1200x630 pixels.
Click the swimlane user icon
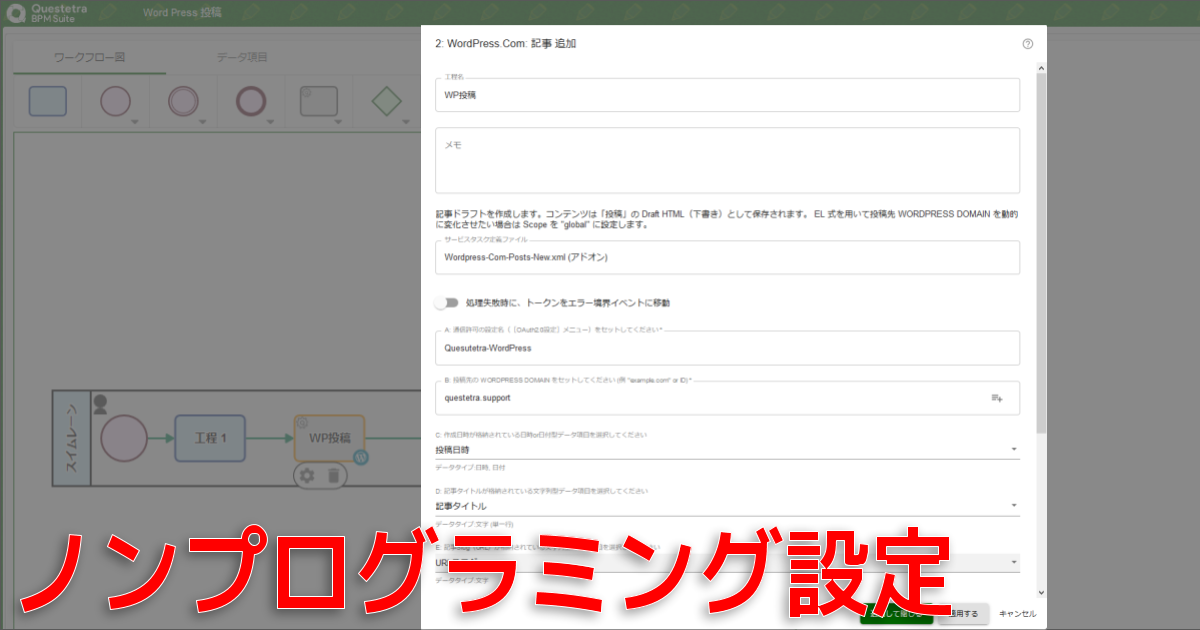pyautogui.click(x=100, y=404)
